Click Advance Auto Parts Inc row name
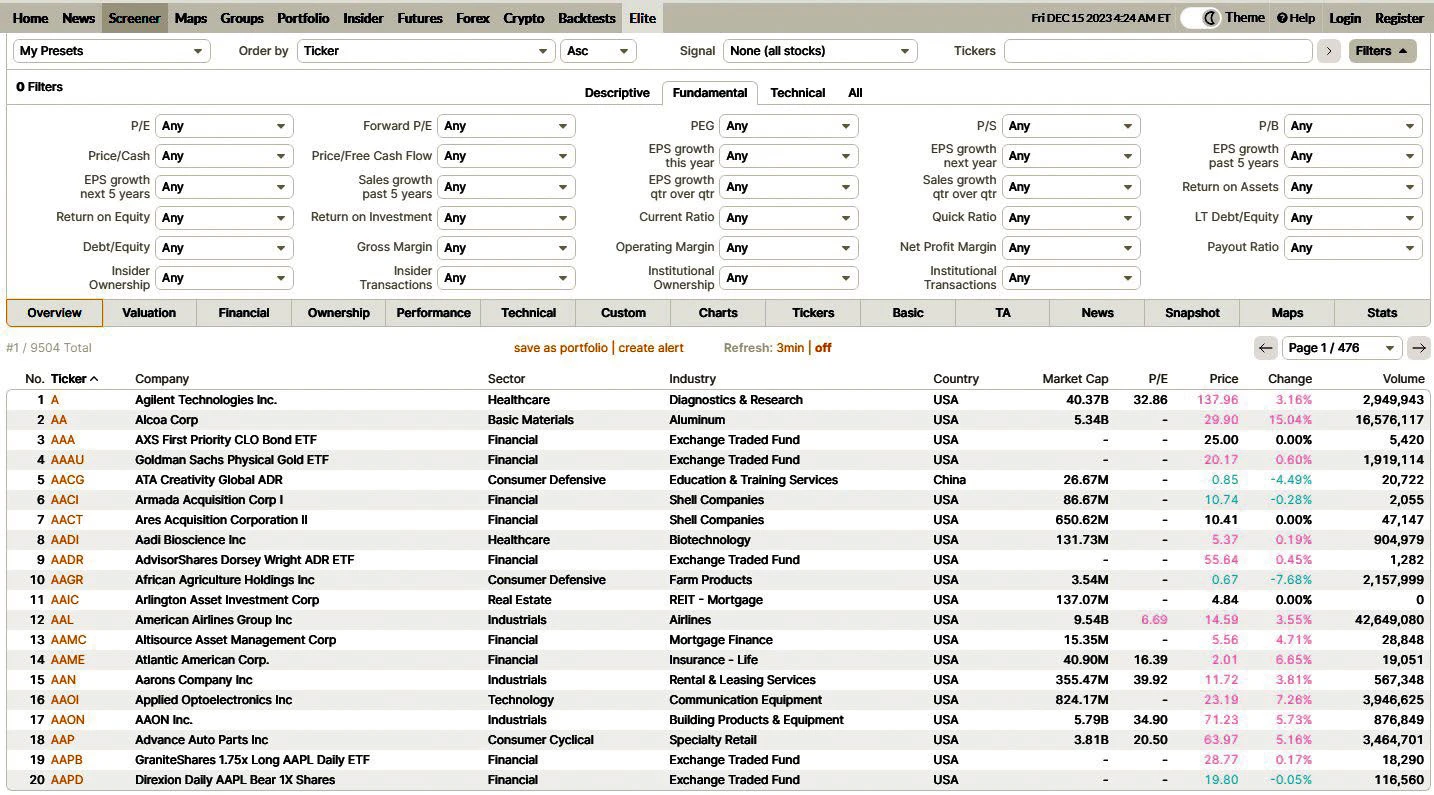 pyautogui.click(x=201, y=740)
